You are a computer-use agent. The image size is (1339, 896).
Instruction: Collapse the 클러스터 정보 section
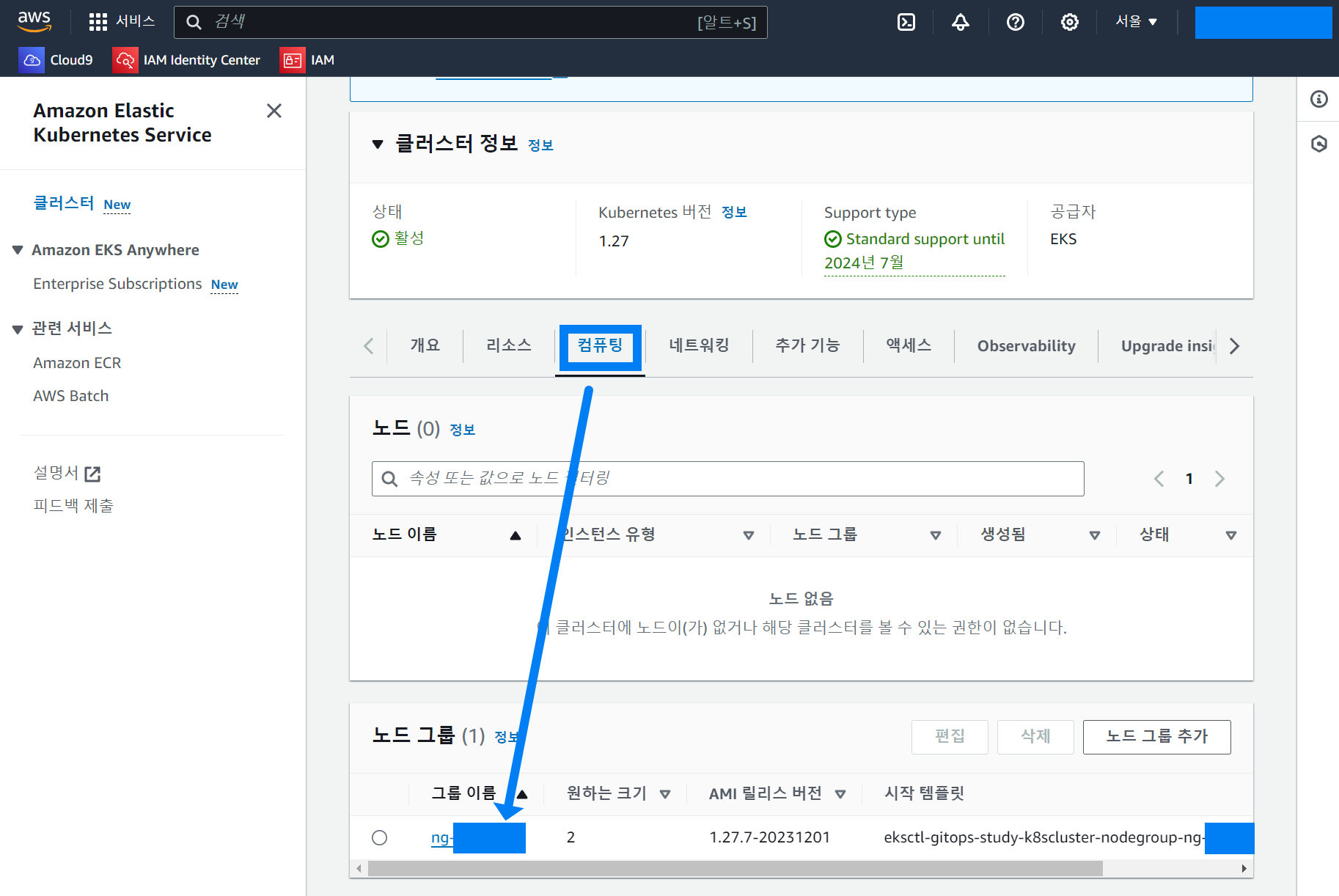(x=378, y=144)
